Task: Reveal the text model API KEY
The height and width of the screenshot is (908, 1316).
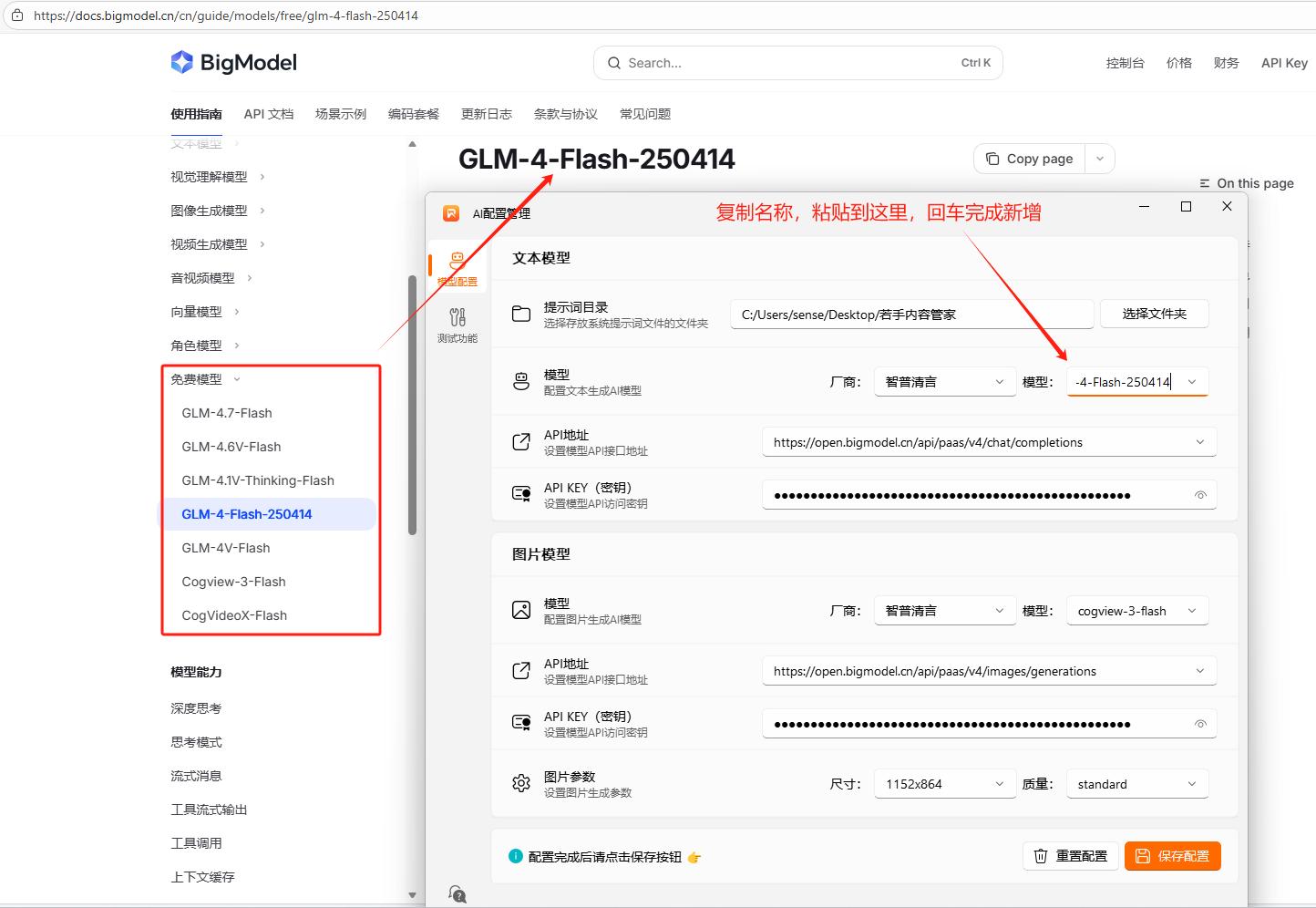Action: (x=1201, y=493)
